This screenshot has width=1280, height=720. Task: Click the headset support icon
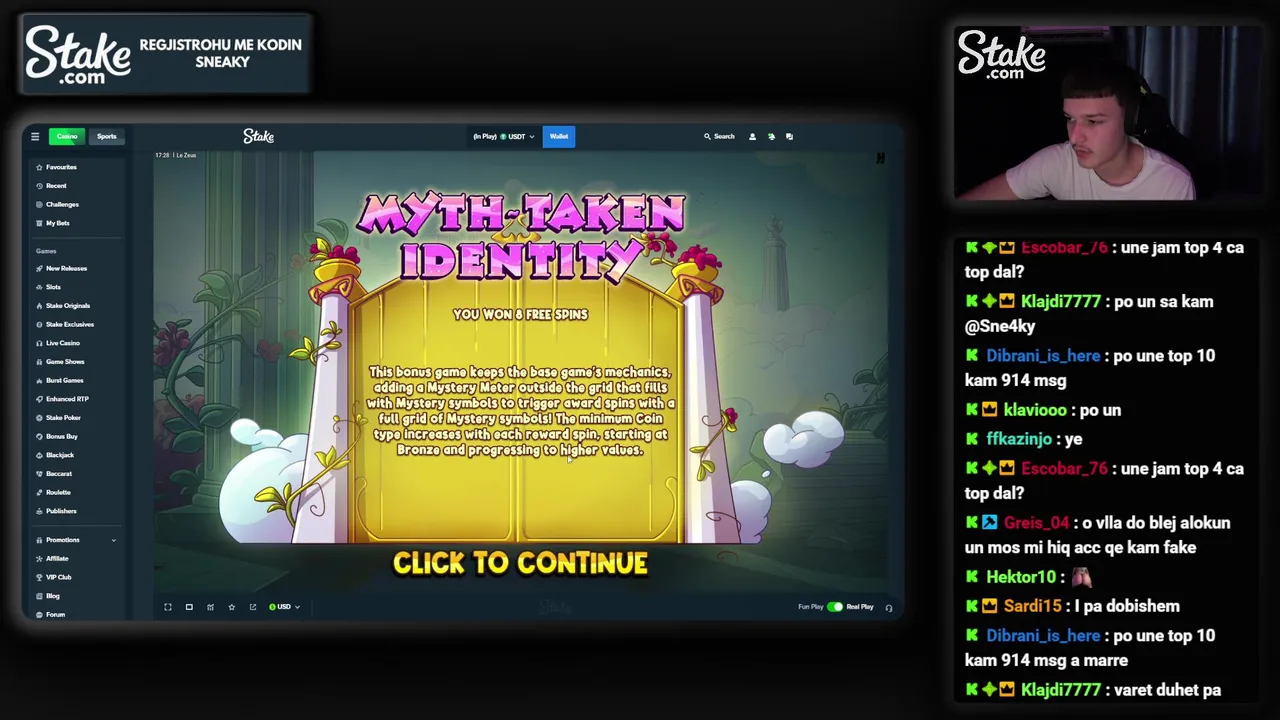click(888, 607)
